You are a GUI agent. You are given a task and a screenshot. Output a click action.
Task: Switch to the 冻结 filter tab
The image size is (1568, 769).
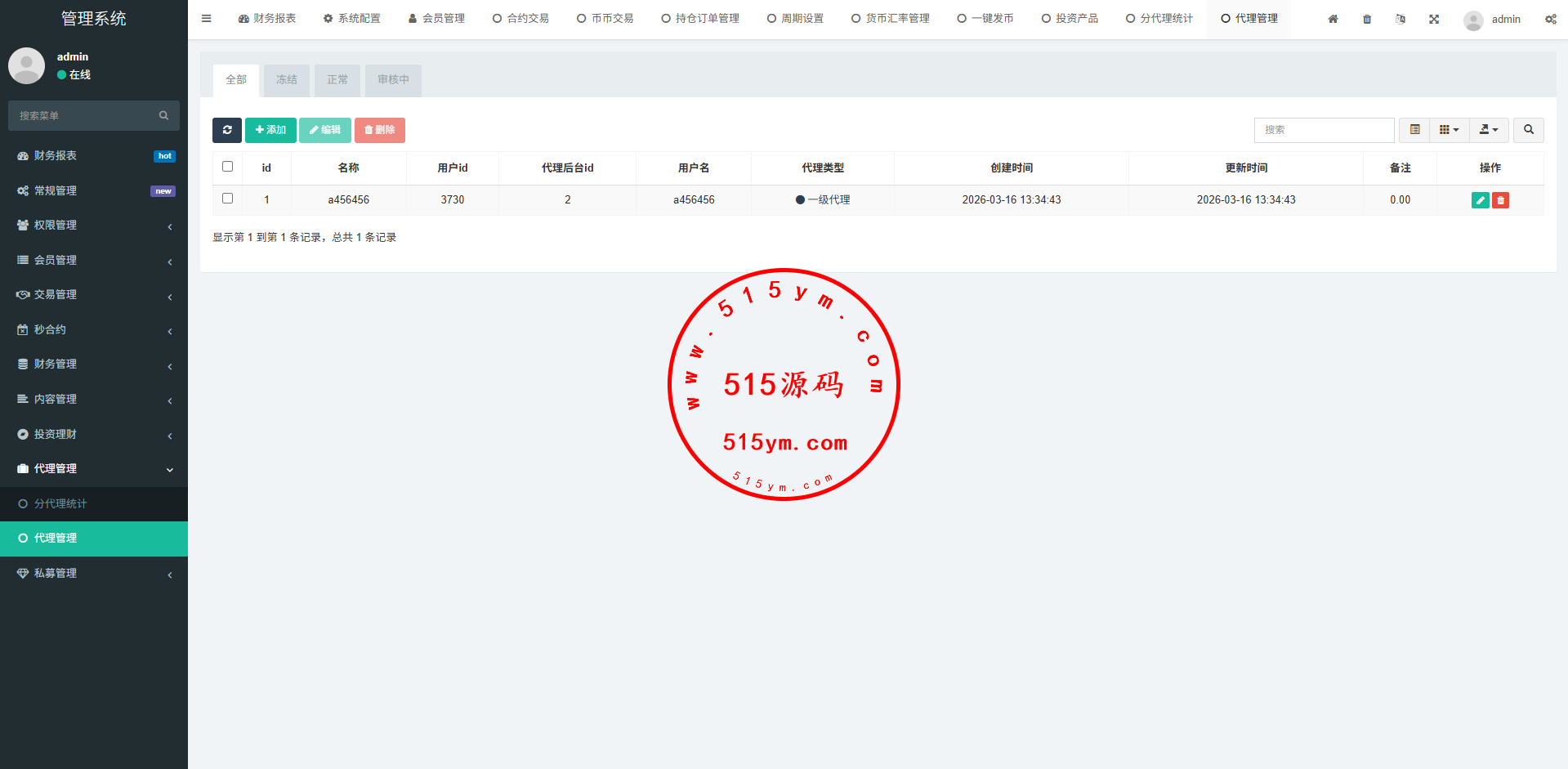pos(287,80)
